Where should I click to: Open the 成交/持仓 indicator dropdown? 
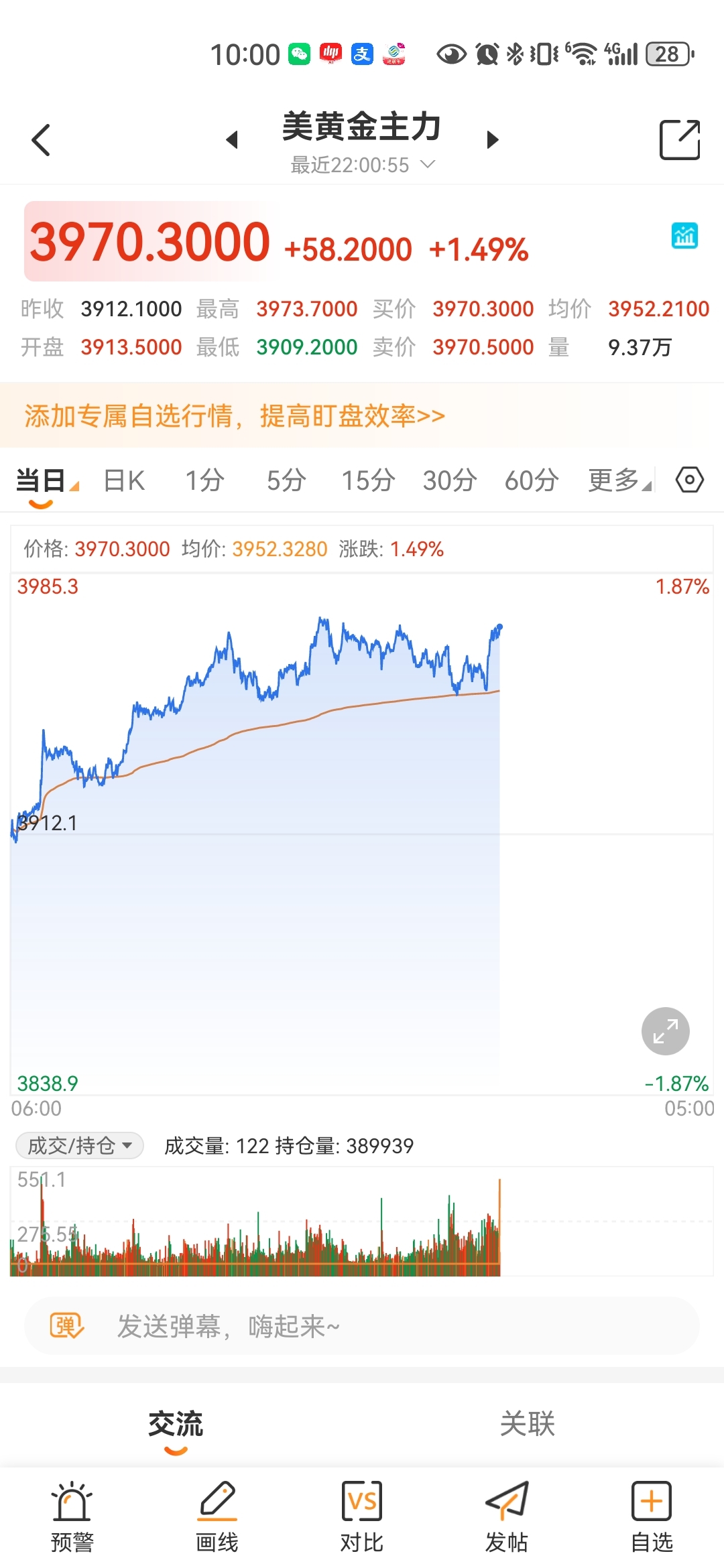(80, 1145)
